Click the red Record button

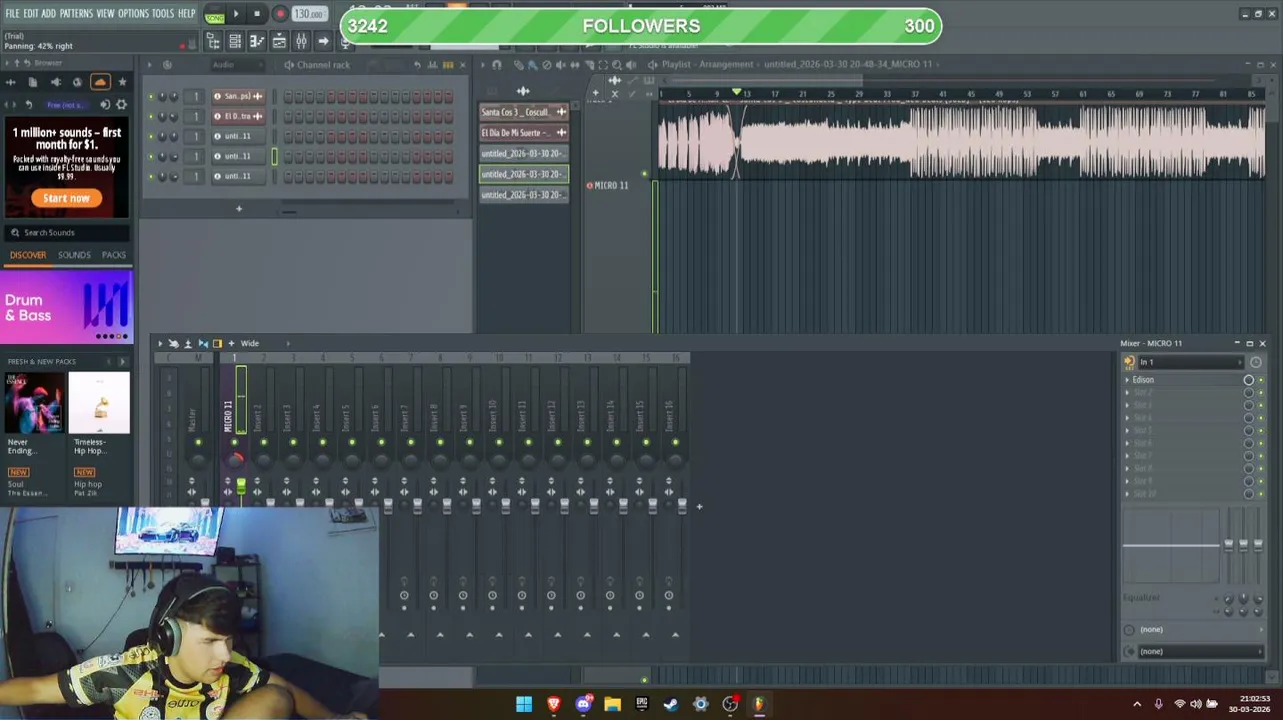click(280, 14)
